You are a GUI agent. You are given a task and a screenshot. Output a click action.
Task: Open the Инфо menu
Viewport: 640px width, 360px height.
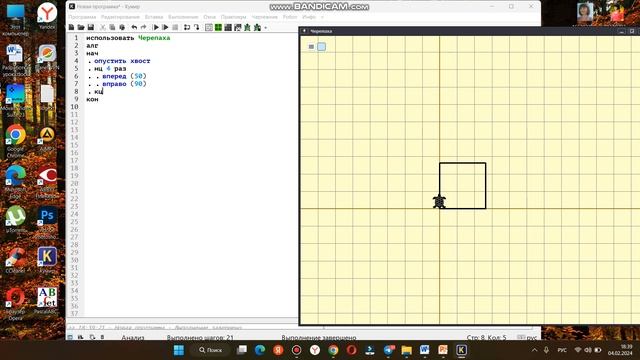click(309, 17)
